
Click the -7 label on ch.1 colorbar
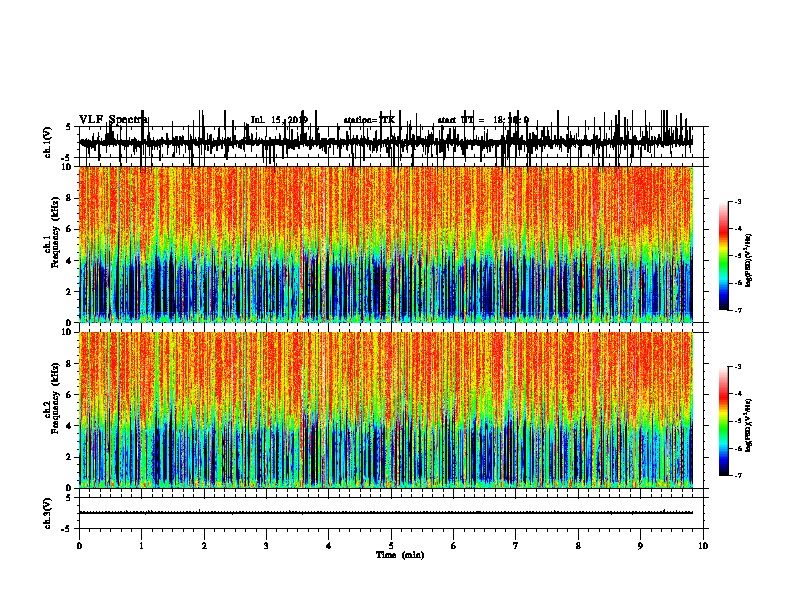pyautogui.click(x=738, y=310)
